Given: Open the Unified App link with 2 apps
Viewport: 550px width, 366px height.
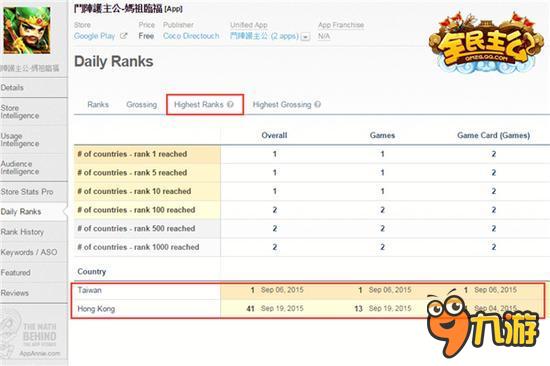Looking at the screenshot, I should (x=264, y=36).
